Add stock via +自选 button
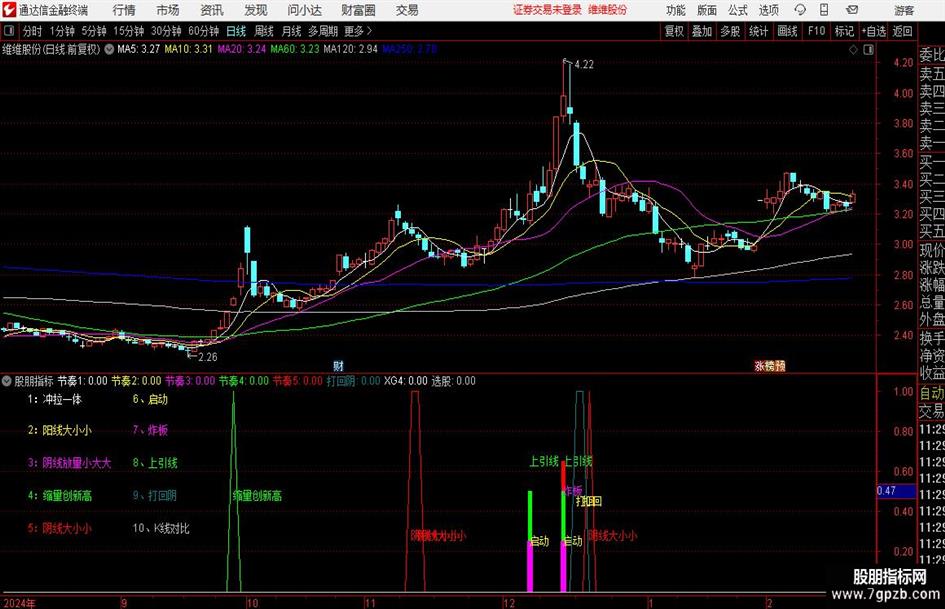 coord(873,31)
